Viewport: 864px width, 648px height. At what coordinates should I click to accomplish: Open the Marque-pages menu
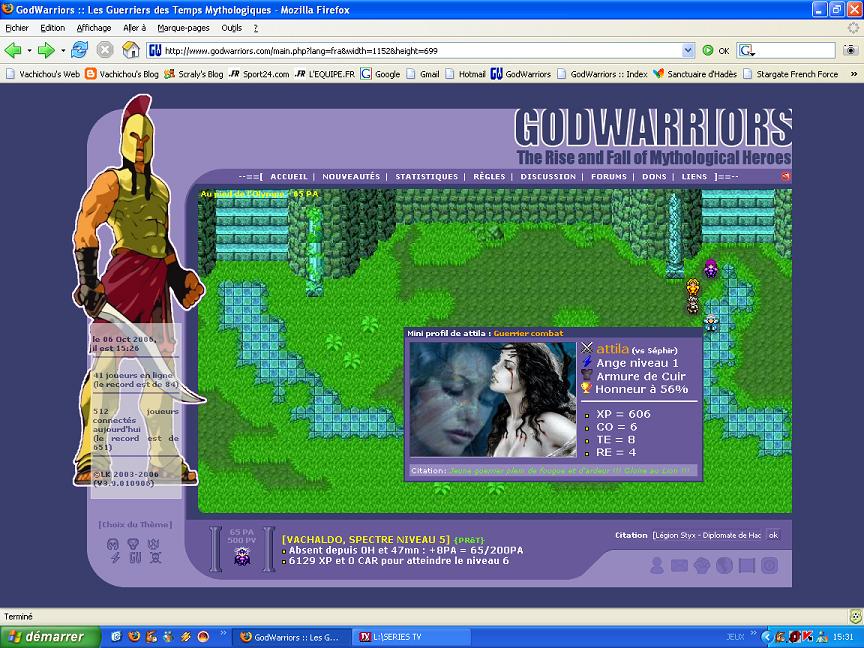click(183, 28)
